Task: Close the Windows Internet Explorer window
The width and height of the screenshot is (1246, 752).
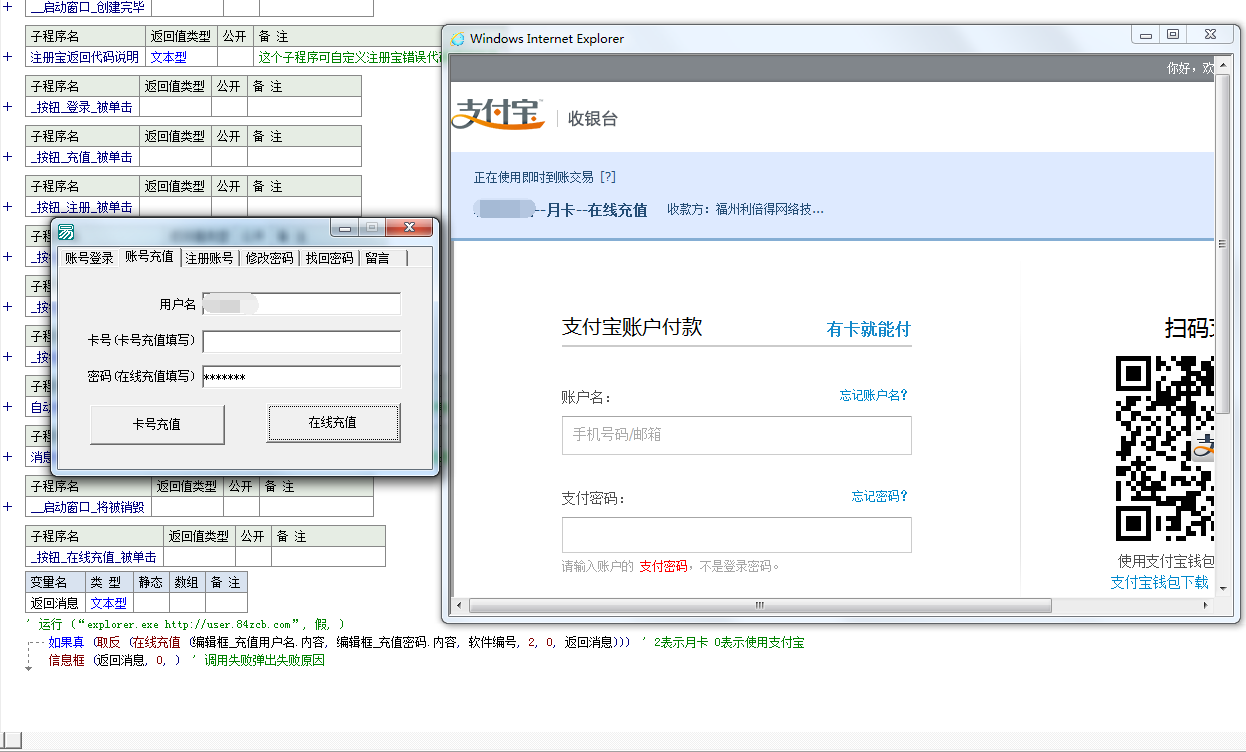Action: [1211, 34]
